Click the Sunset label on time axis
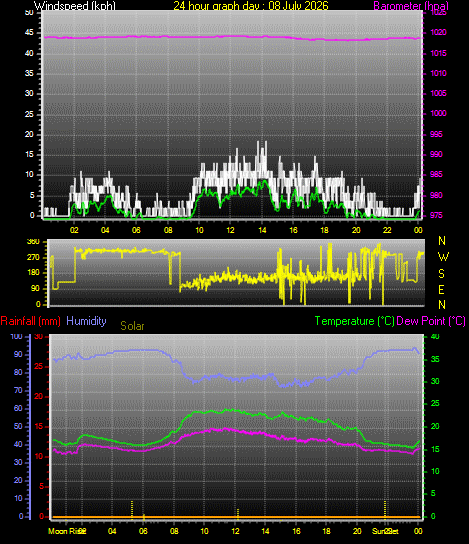The image size is (469, 544). pos(385,531)
